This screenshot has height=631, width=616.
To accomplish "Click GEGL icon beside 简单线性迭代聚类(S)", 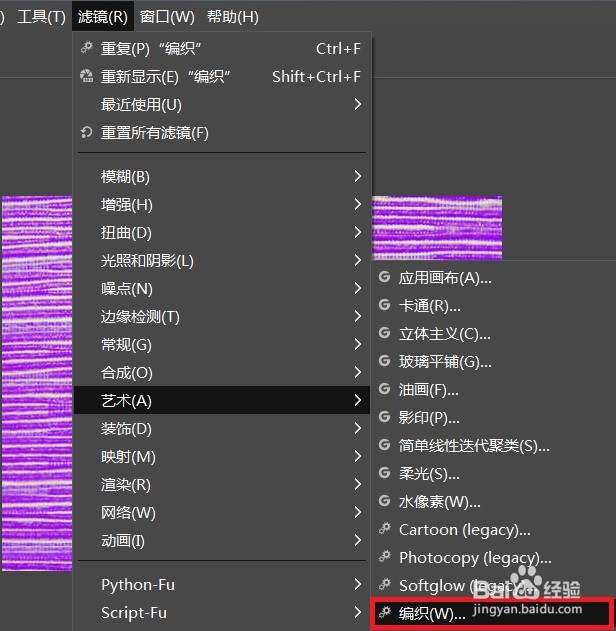I will pyautogui.click(x=385, y=445).
